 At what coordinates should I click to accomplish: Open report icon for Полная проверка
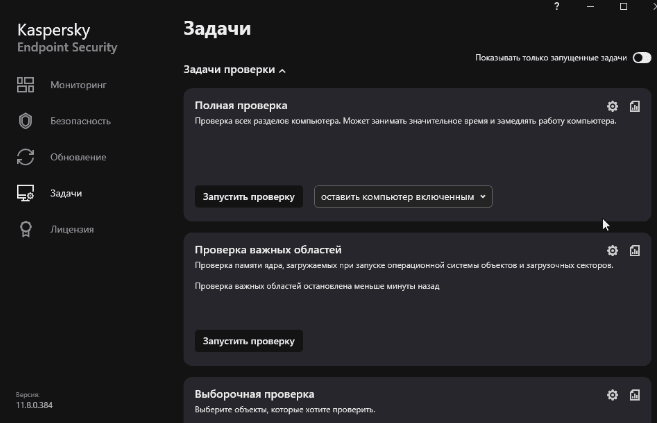[x=634, y=106]
